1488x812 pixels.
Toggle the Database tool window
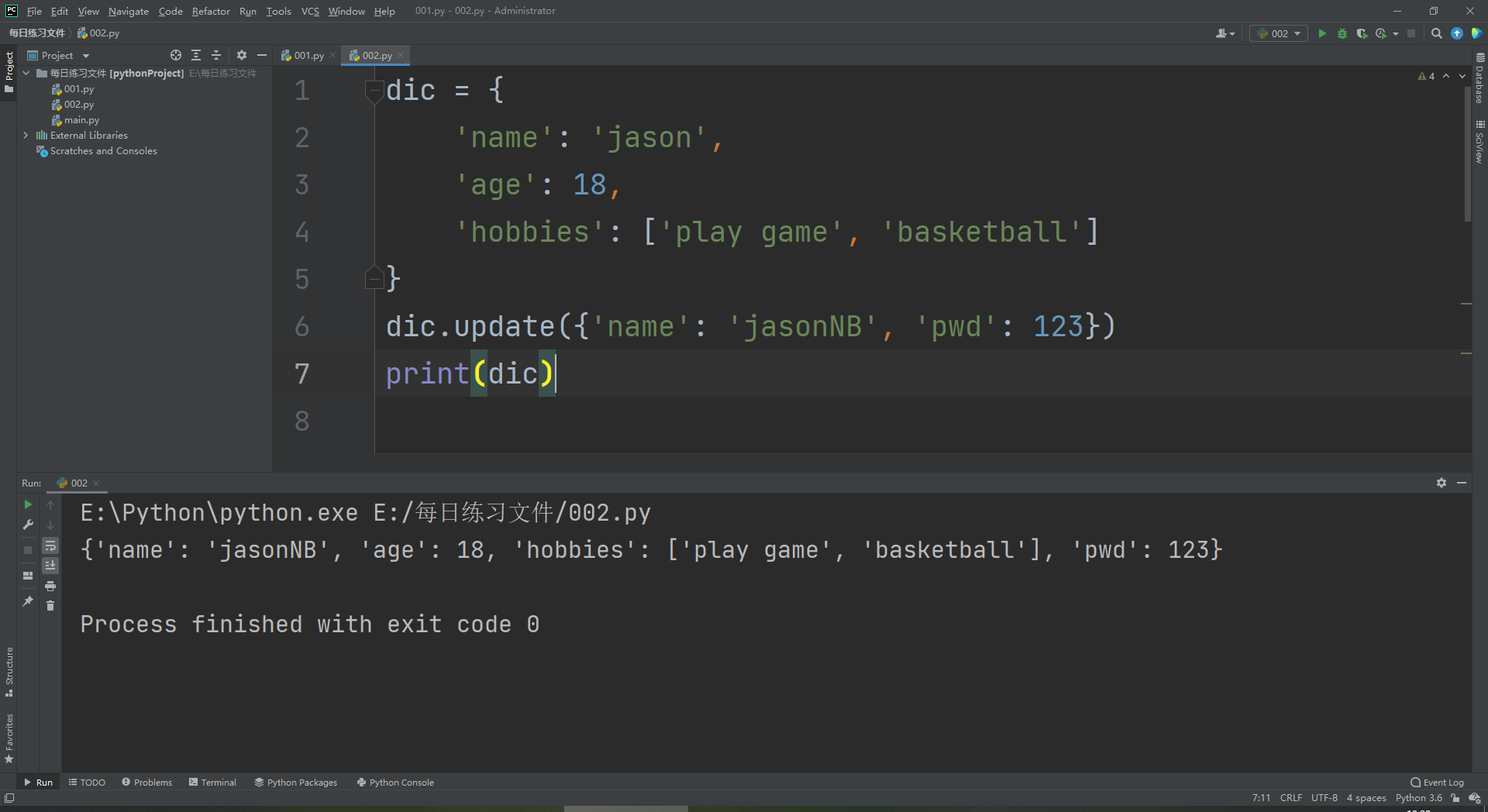[1479, 79]
